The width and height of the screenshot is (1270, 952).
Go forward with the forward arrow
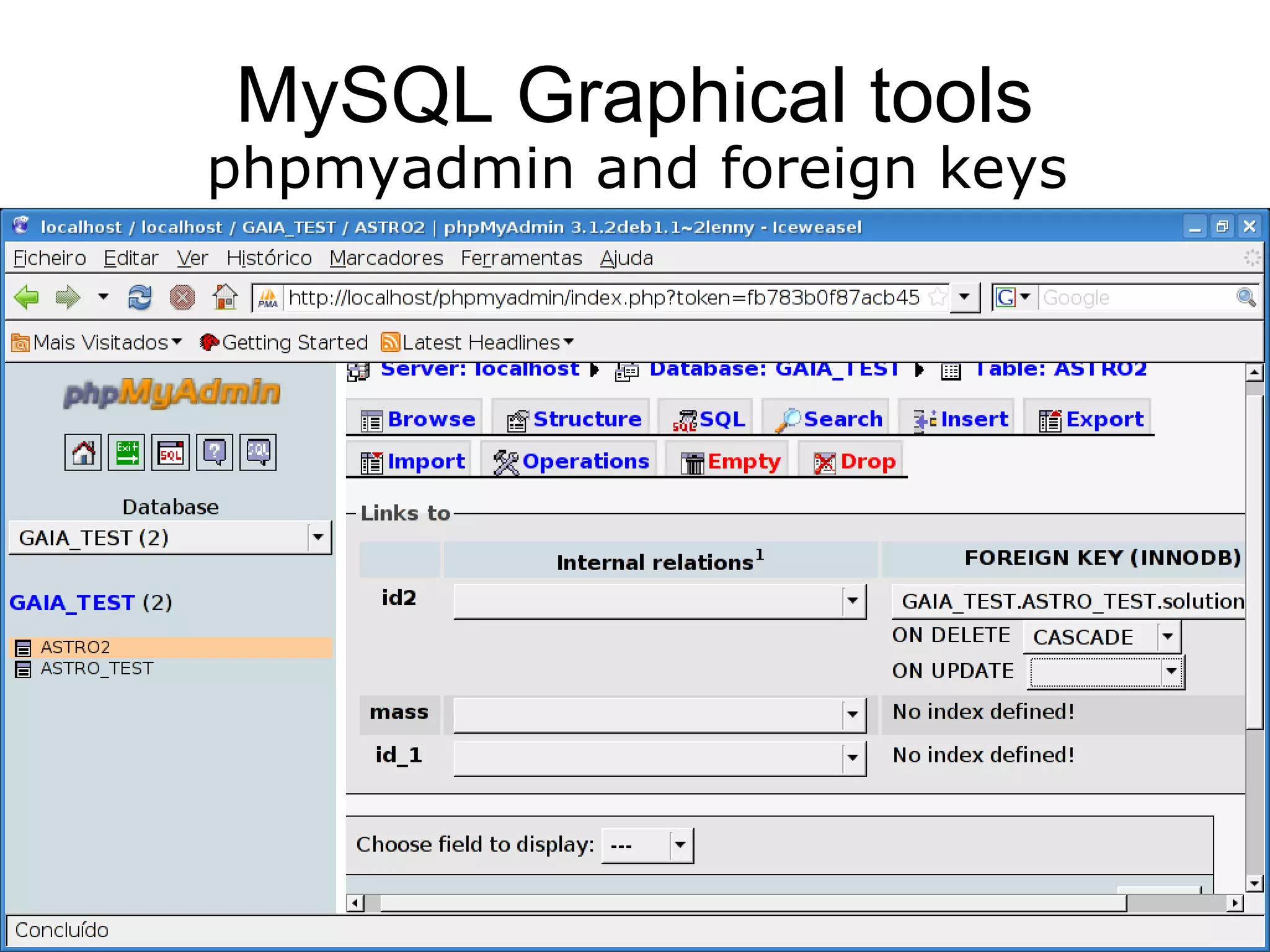tap(68, 297)
